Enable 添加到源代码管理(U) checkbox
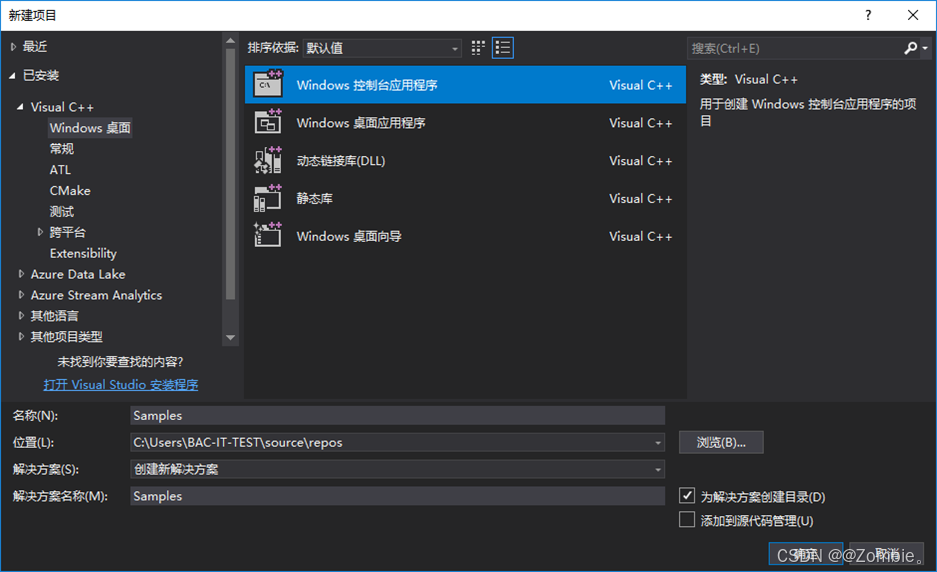The height and width of the screenshot is (572, 937). click(687, 519)
